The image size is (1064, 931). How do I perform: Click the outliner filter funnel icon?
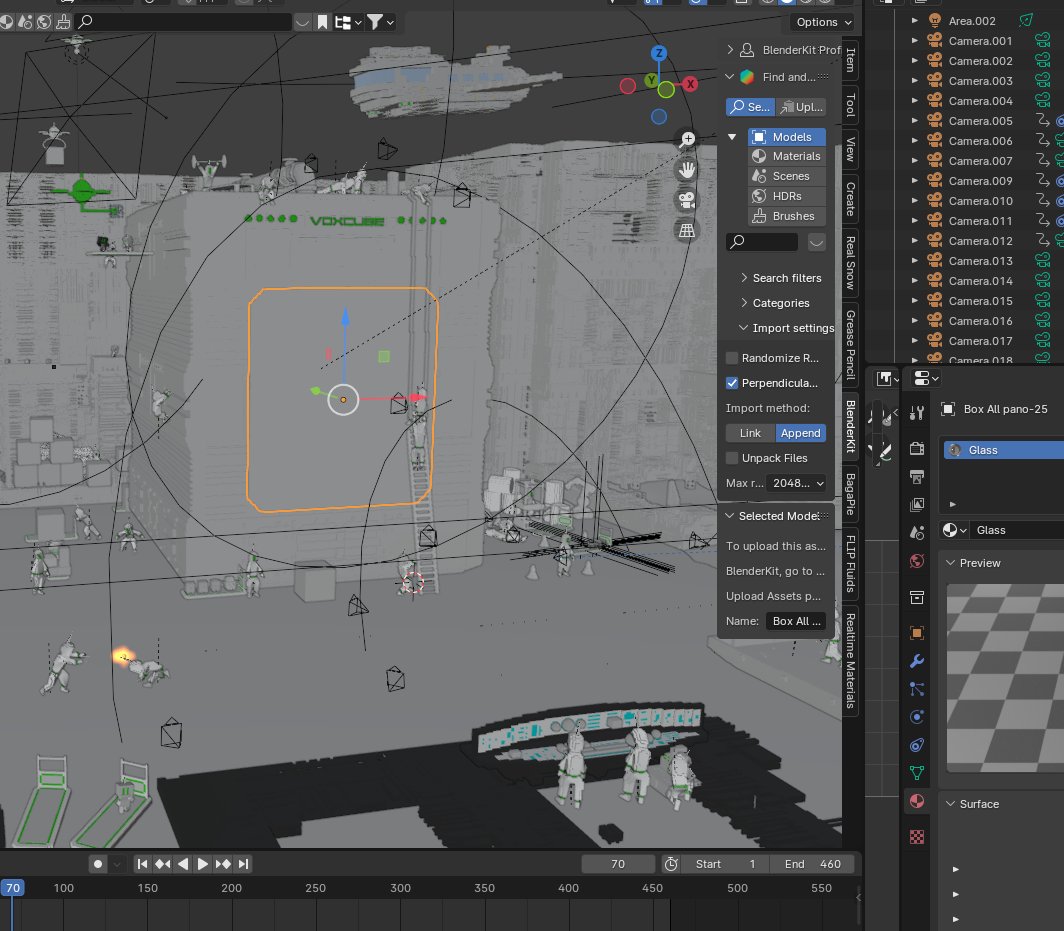pos(375,22)
